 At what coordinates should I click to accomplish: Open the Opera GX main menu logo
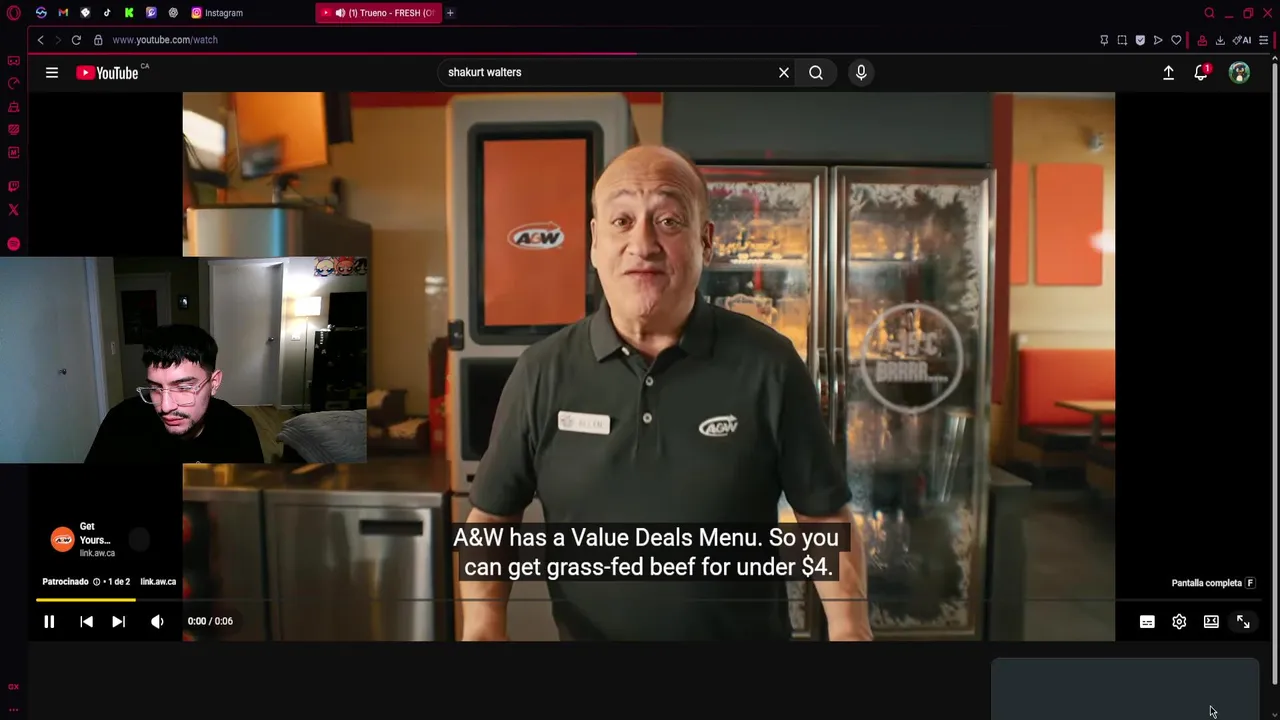pos(14,13)
